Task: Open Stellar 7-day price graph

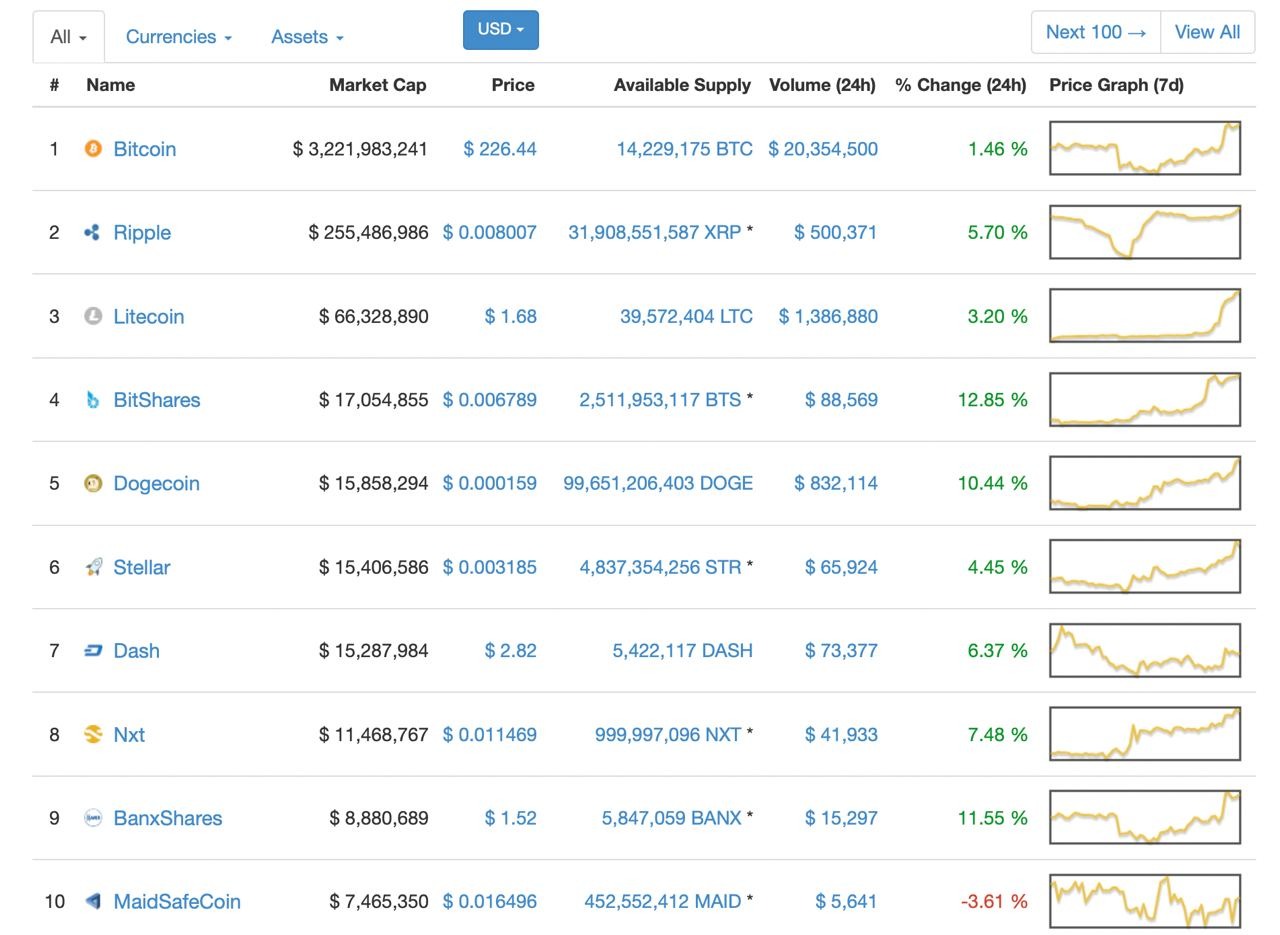Action: pos(1145,566)
